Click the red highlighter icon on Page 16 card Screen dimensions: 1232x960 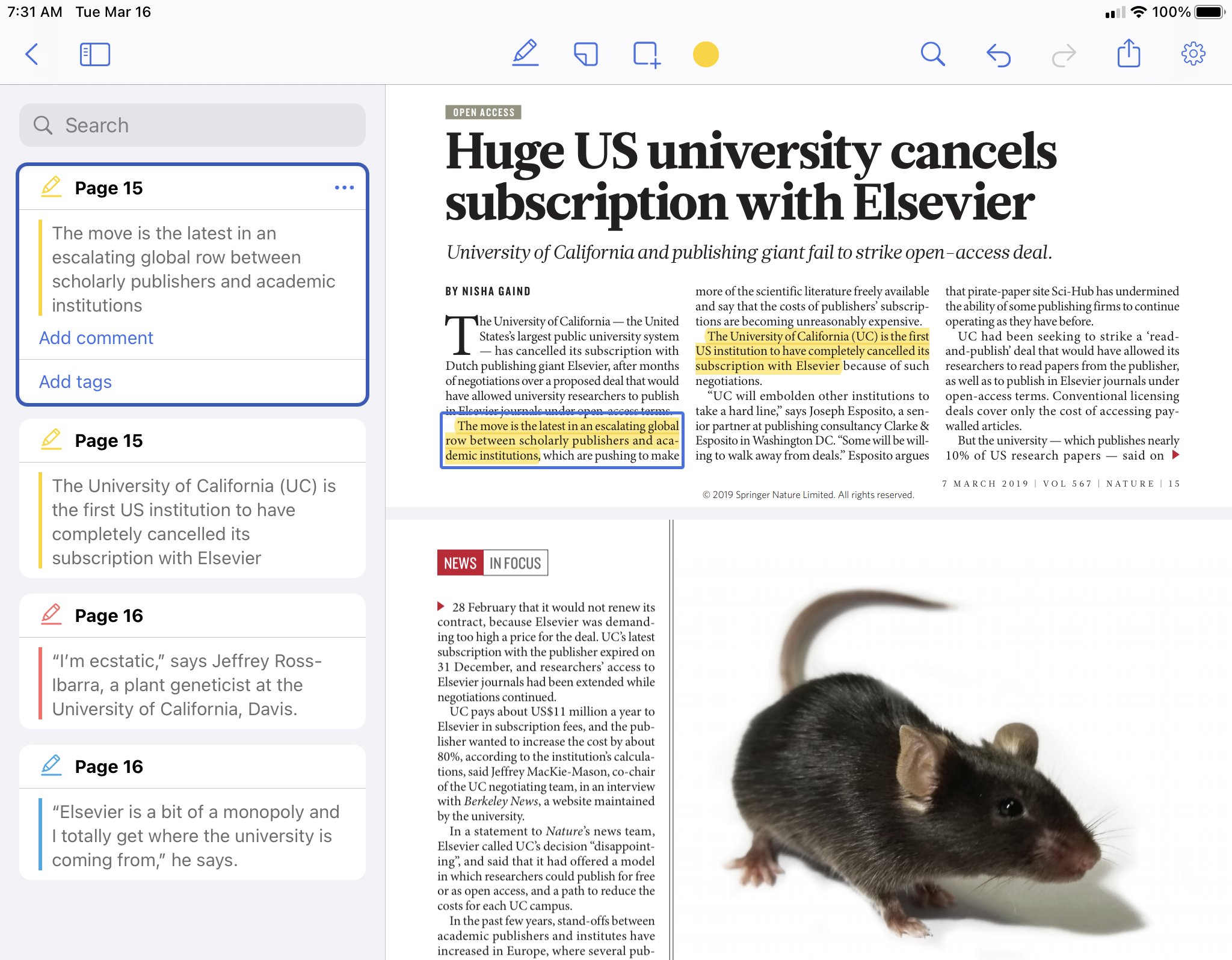[x=52, y=615]
